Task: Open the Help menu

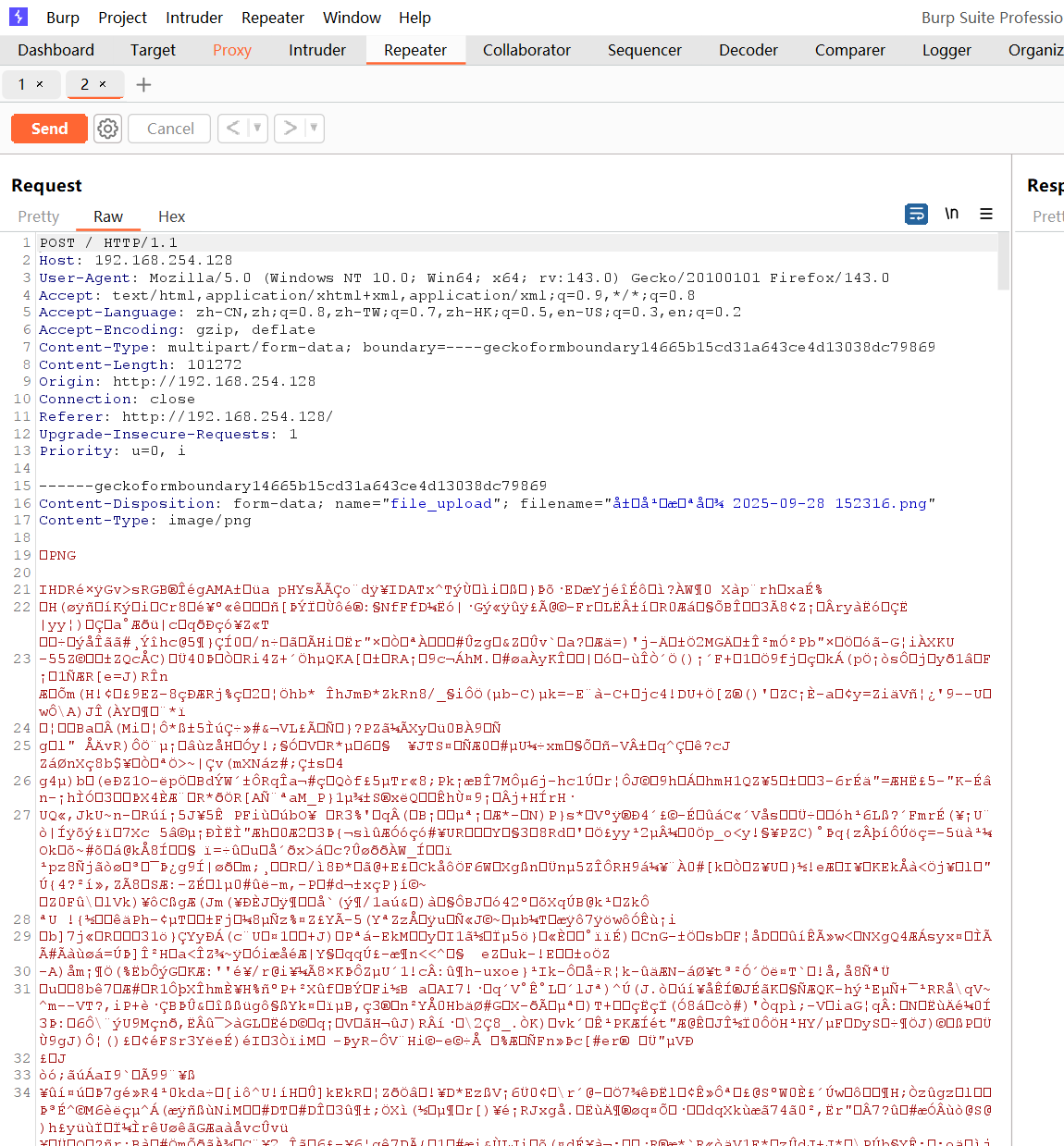Action: pos(414,18)
